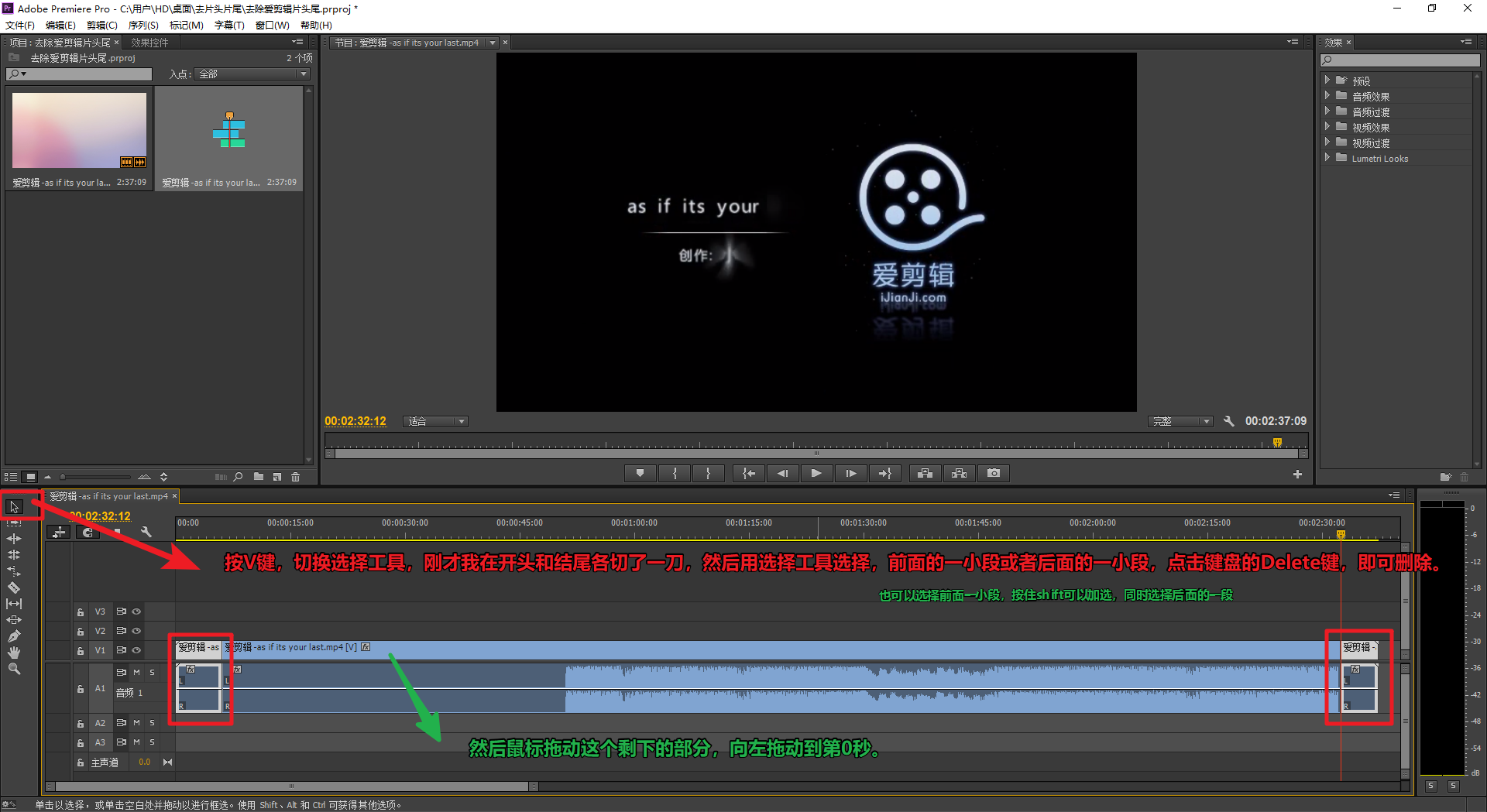Click New Item icon in project panel

coord(277,477)
